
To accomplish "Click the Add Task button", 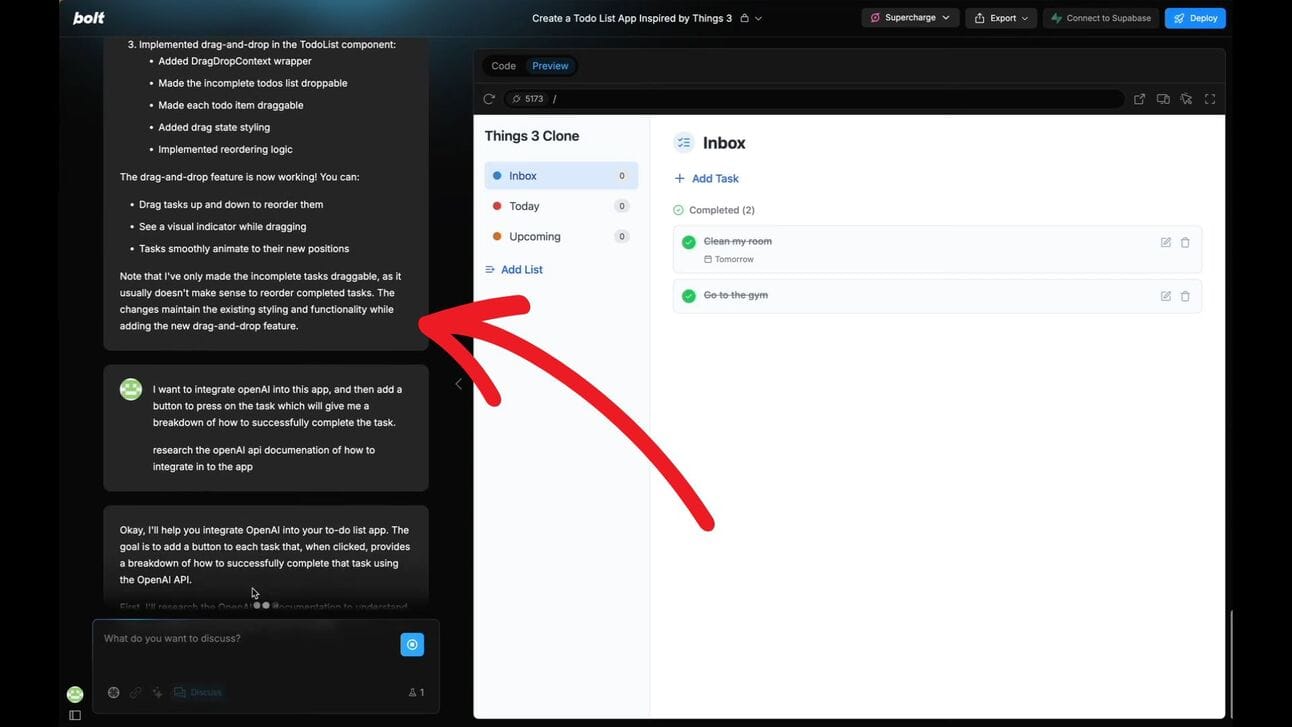I will click(x=706, y=179).
